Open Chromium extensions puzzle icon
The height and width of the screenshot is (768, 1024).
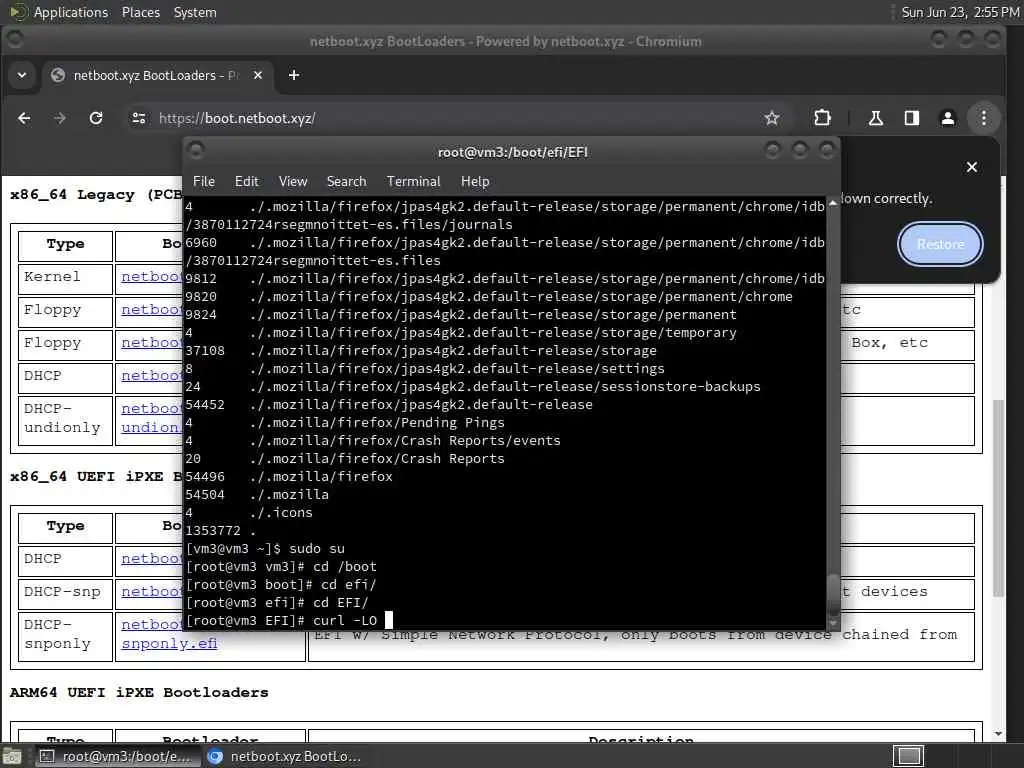pyautogui.click(x=822, y=118)
